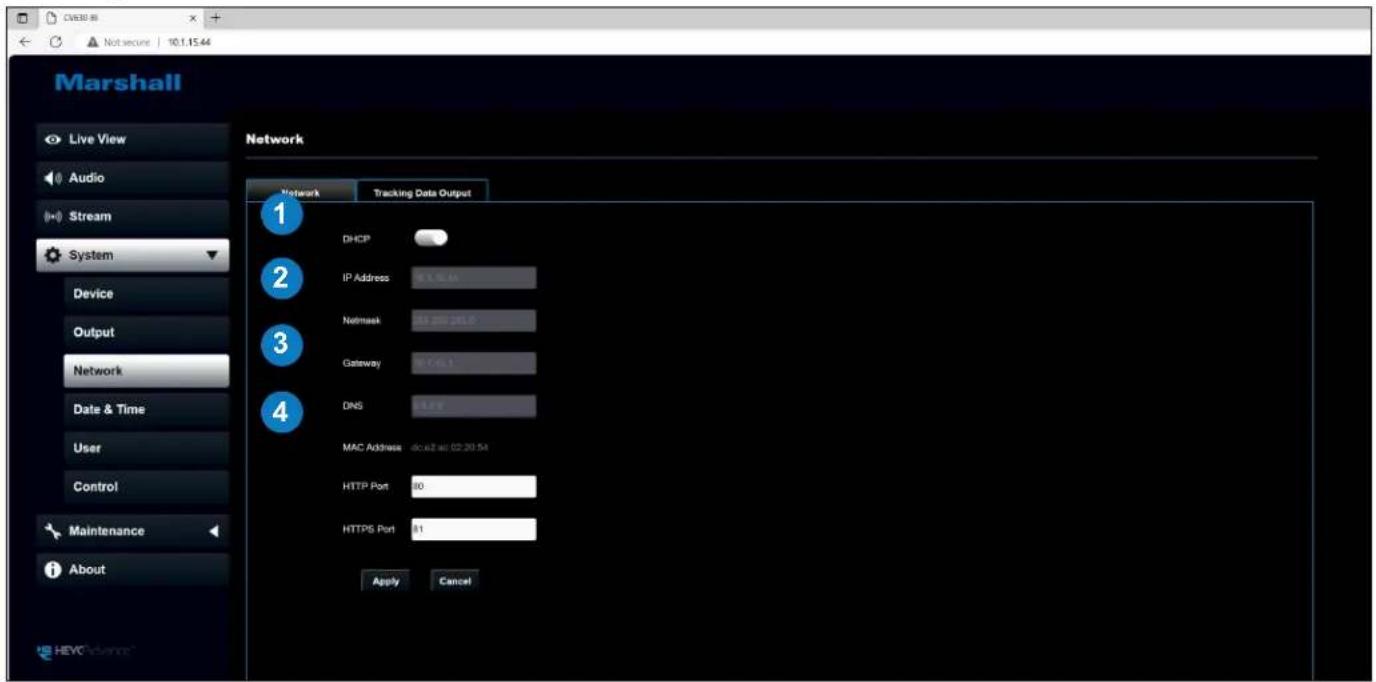Close the CV630 browser tab
Screen dimensions: 1376x682
(194, 18)
